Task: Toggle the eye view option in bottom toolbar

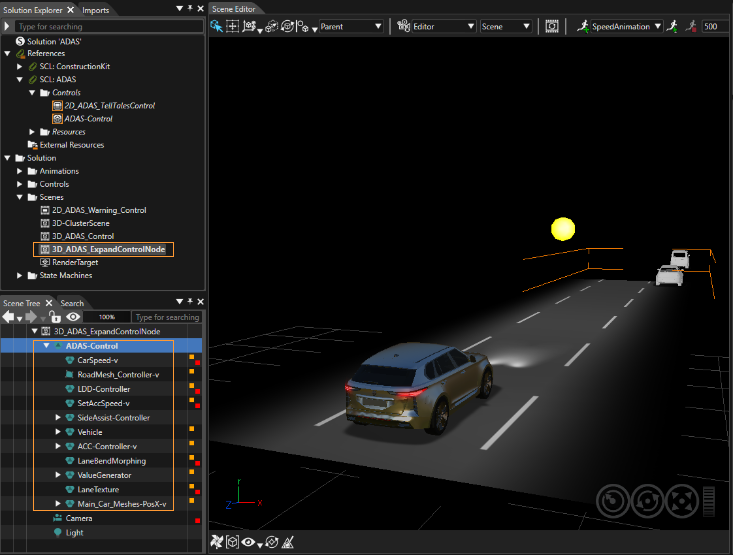Action: [248, 542]
